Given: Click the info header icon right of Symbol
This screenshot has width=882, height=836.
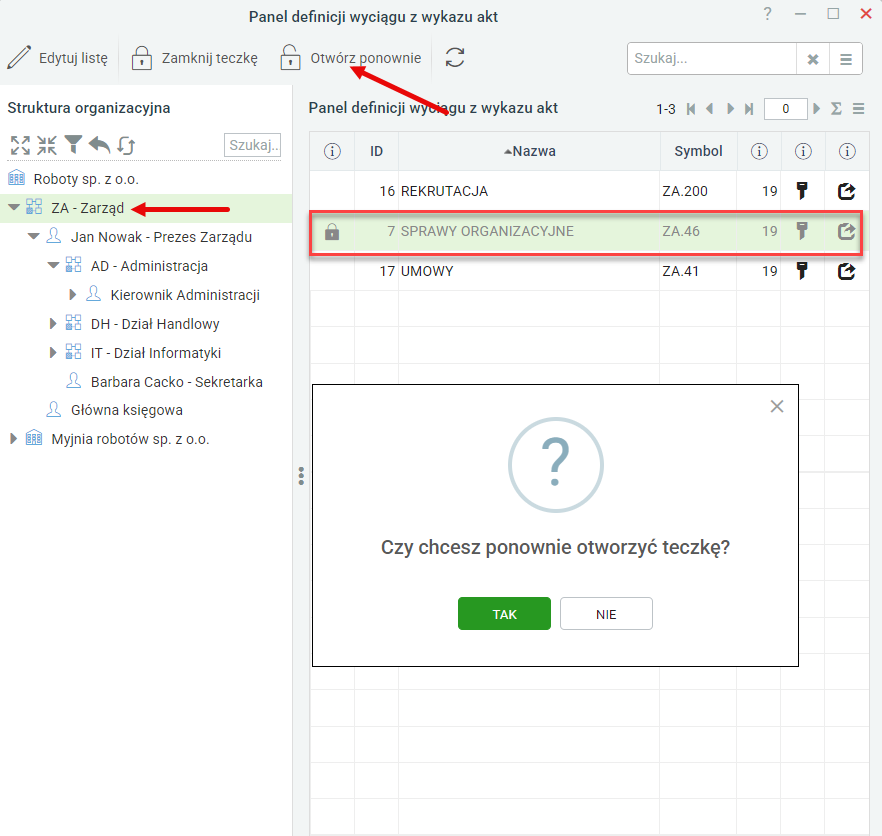Looking at the screenshot, I should [x=759, y=151].
